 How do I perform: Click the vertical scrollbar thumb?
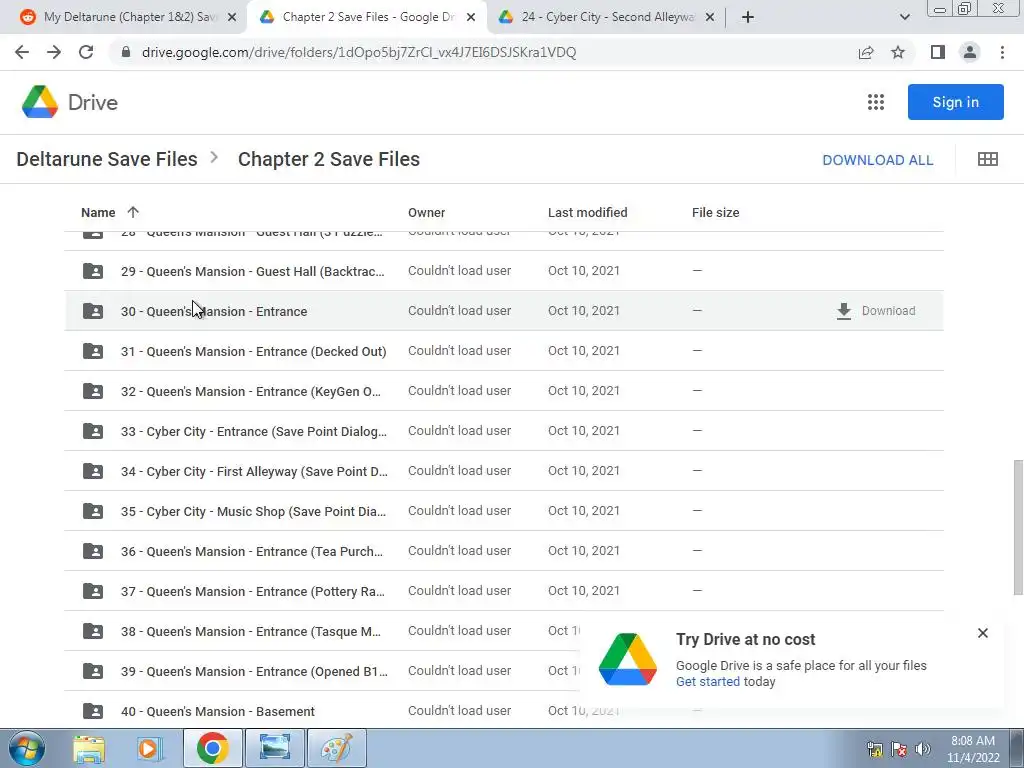(1017, 527)
